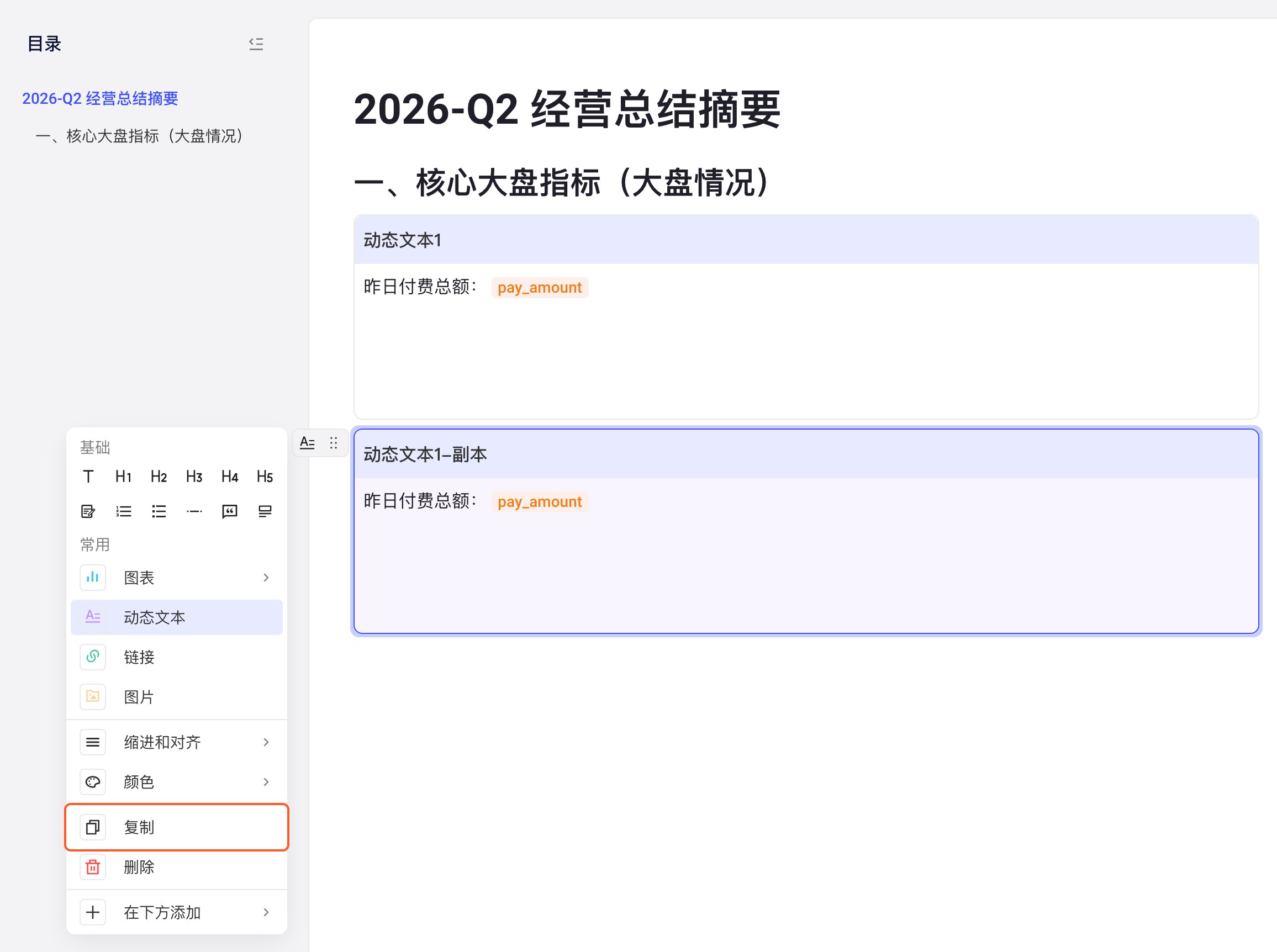Click 删除 to delete the block

176,868
